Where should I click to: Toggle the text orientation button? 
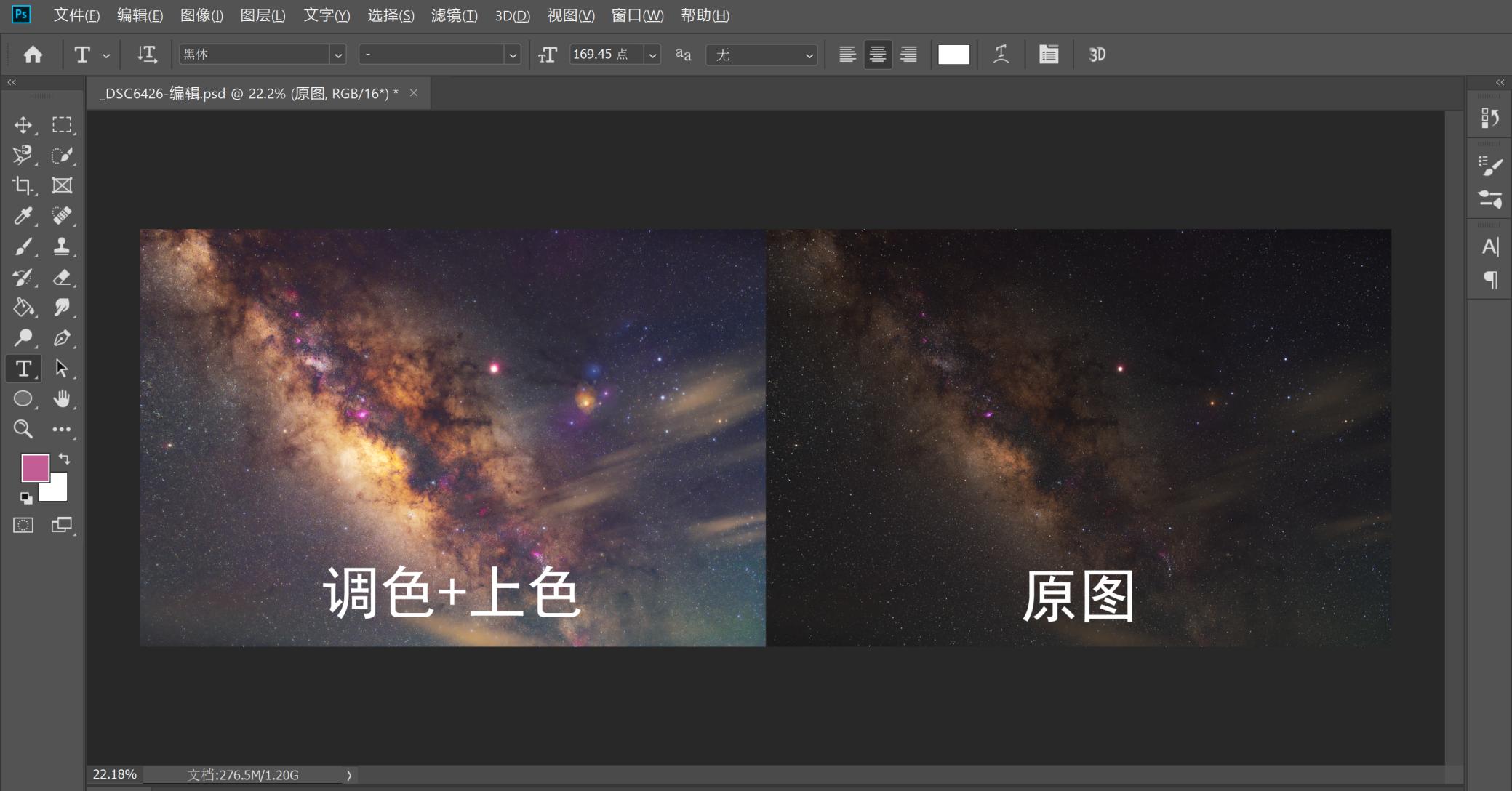click(x=147, y=54)
